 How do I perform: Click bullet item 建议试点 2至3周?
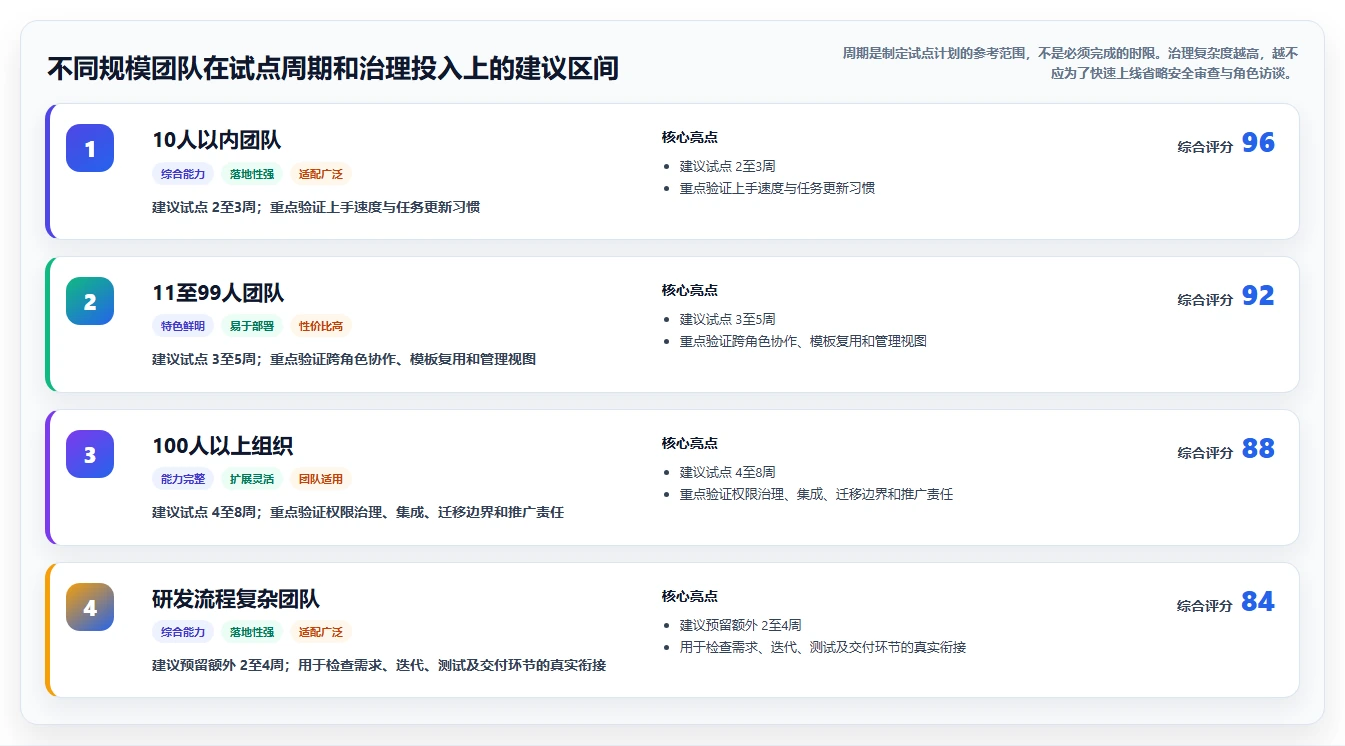click(727, 166)
